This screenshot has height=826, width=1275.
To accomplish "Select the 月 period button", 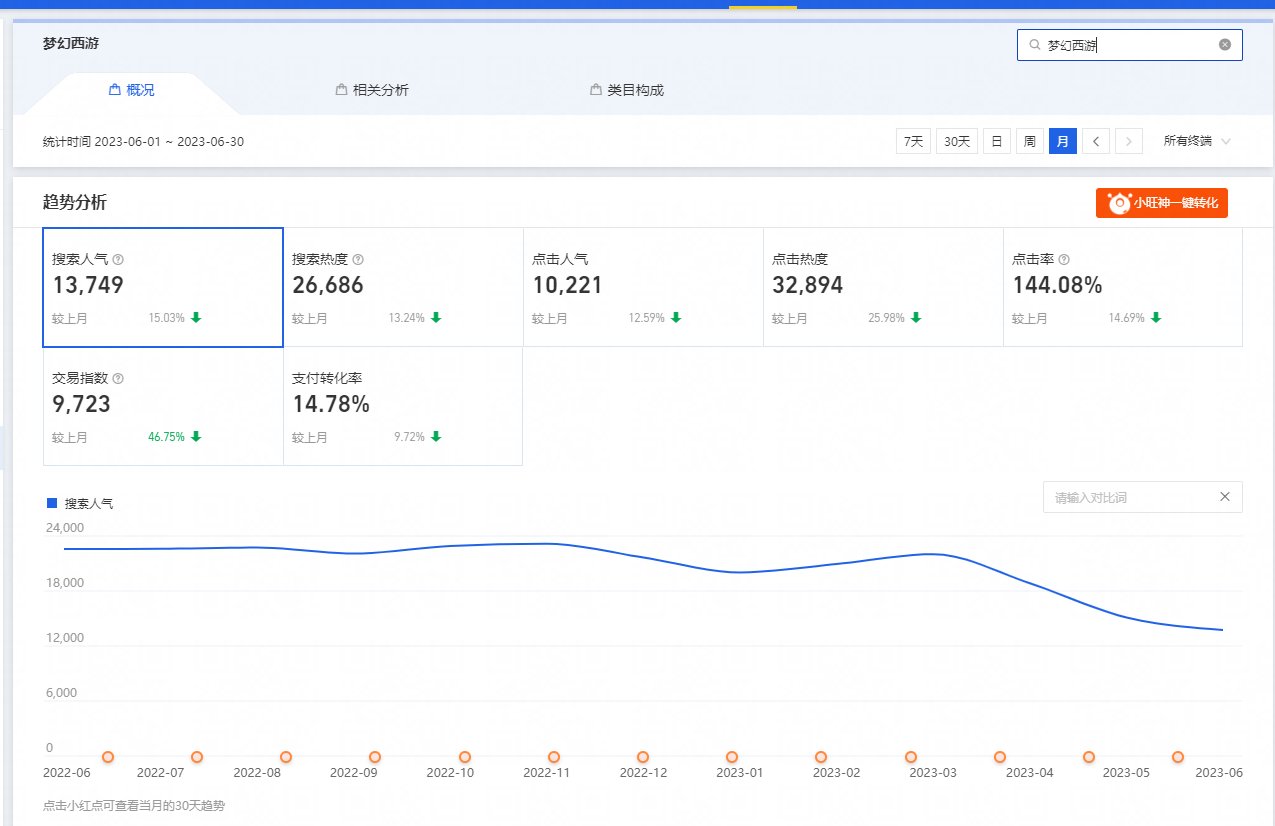I will (x=1062, y=141).
